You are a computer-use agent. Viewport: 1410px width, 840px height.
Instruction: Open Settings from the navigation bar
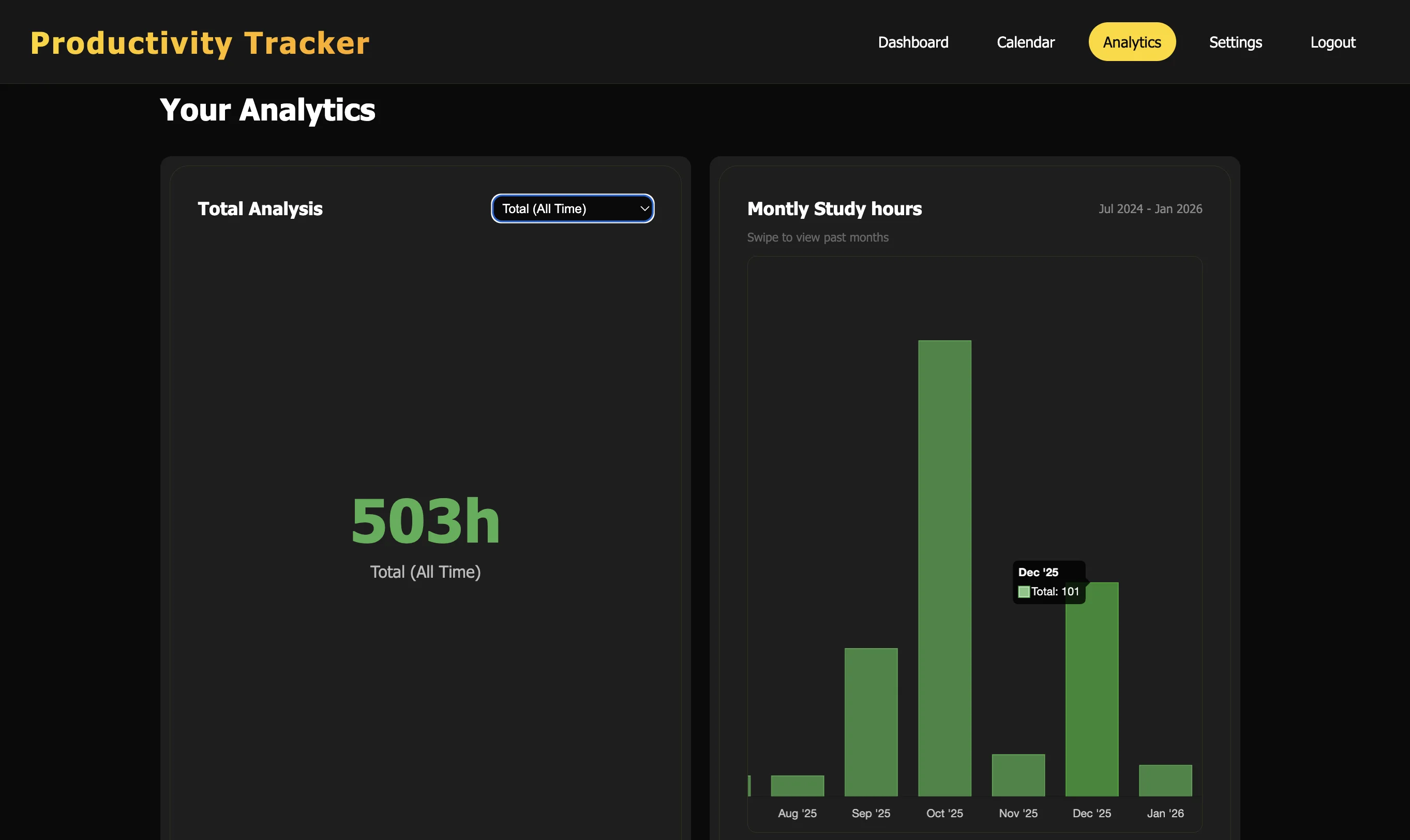(1235, 42)
